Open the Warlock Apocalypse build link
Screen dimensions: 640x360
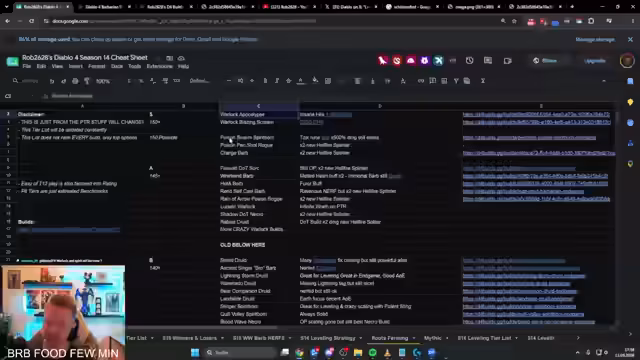[536, 115]
